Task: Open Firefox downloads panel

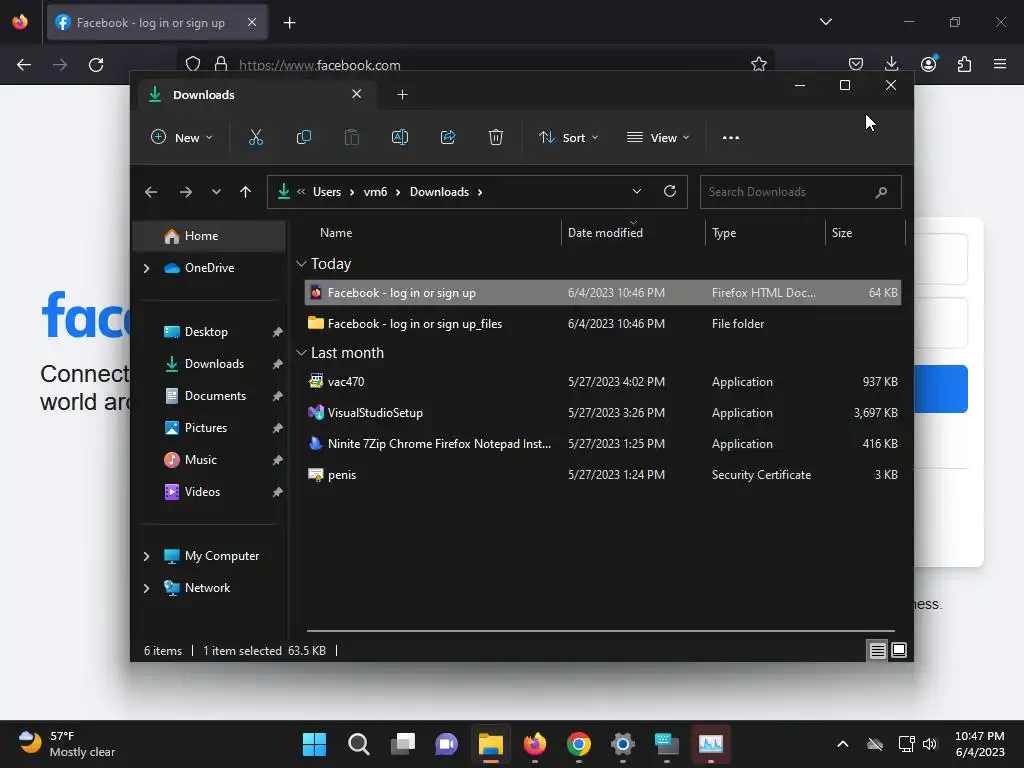Action: point(891,64)
